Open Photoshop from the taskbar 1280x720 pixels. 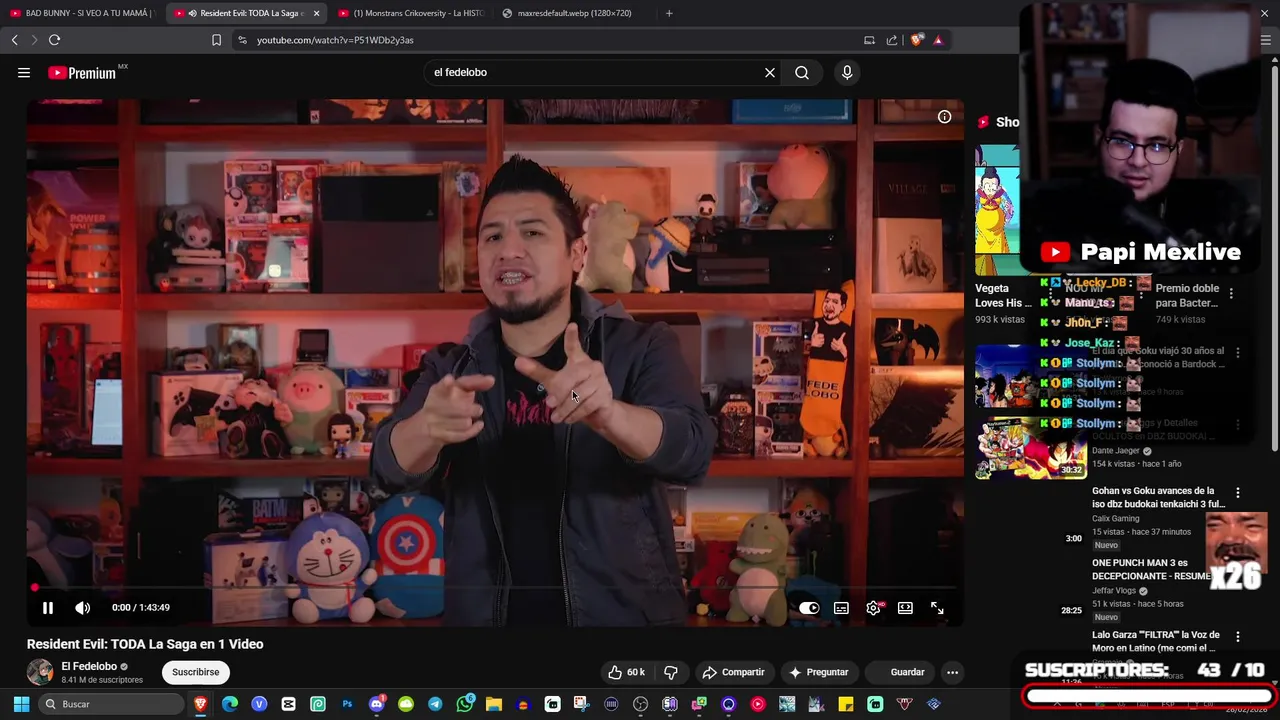tap(347, 704)
